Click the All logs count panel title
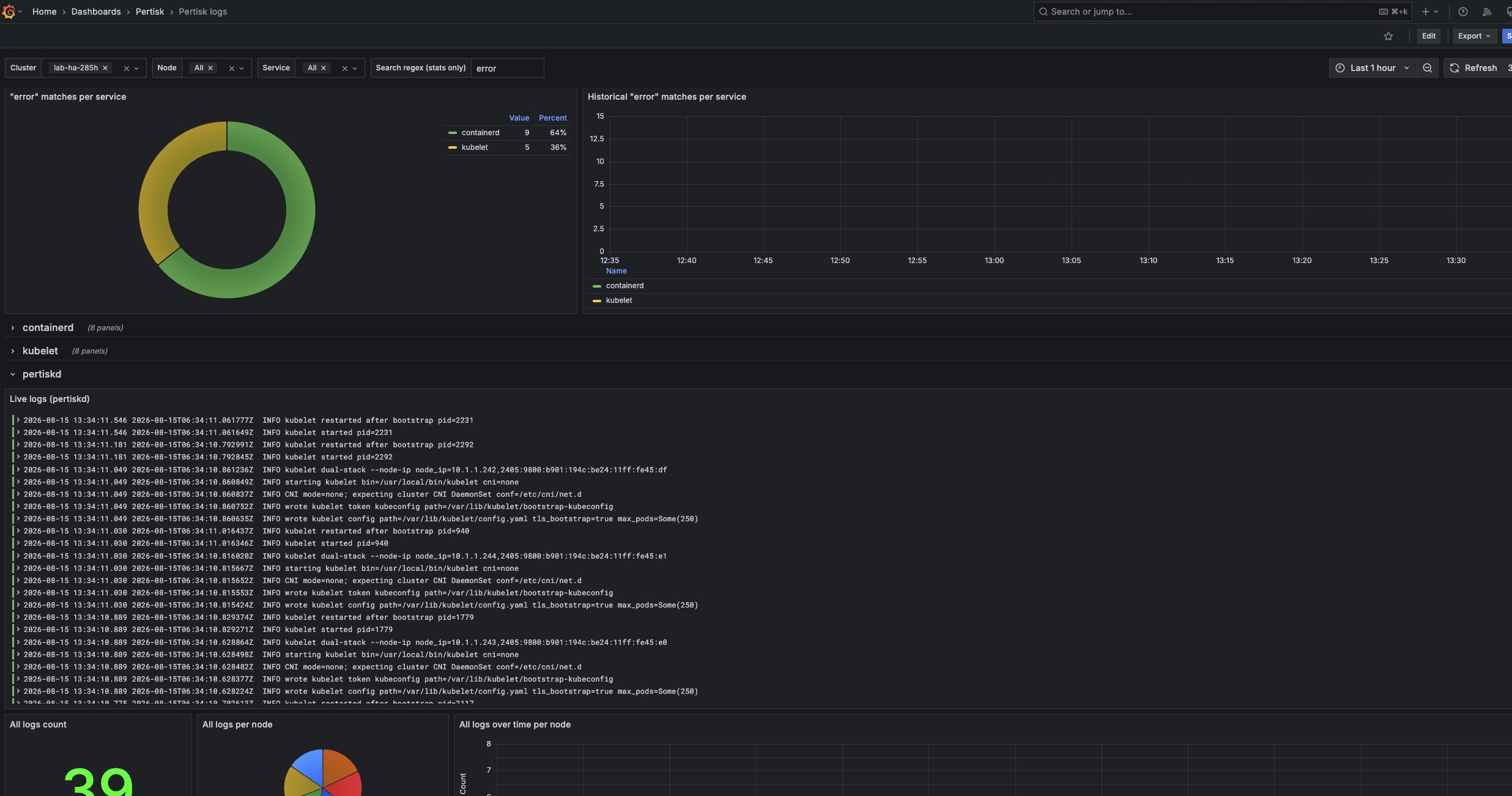1512x796 pixels. 38,724
